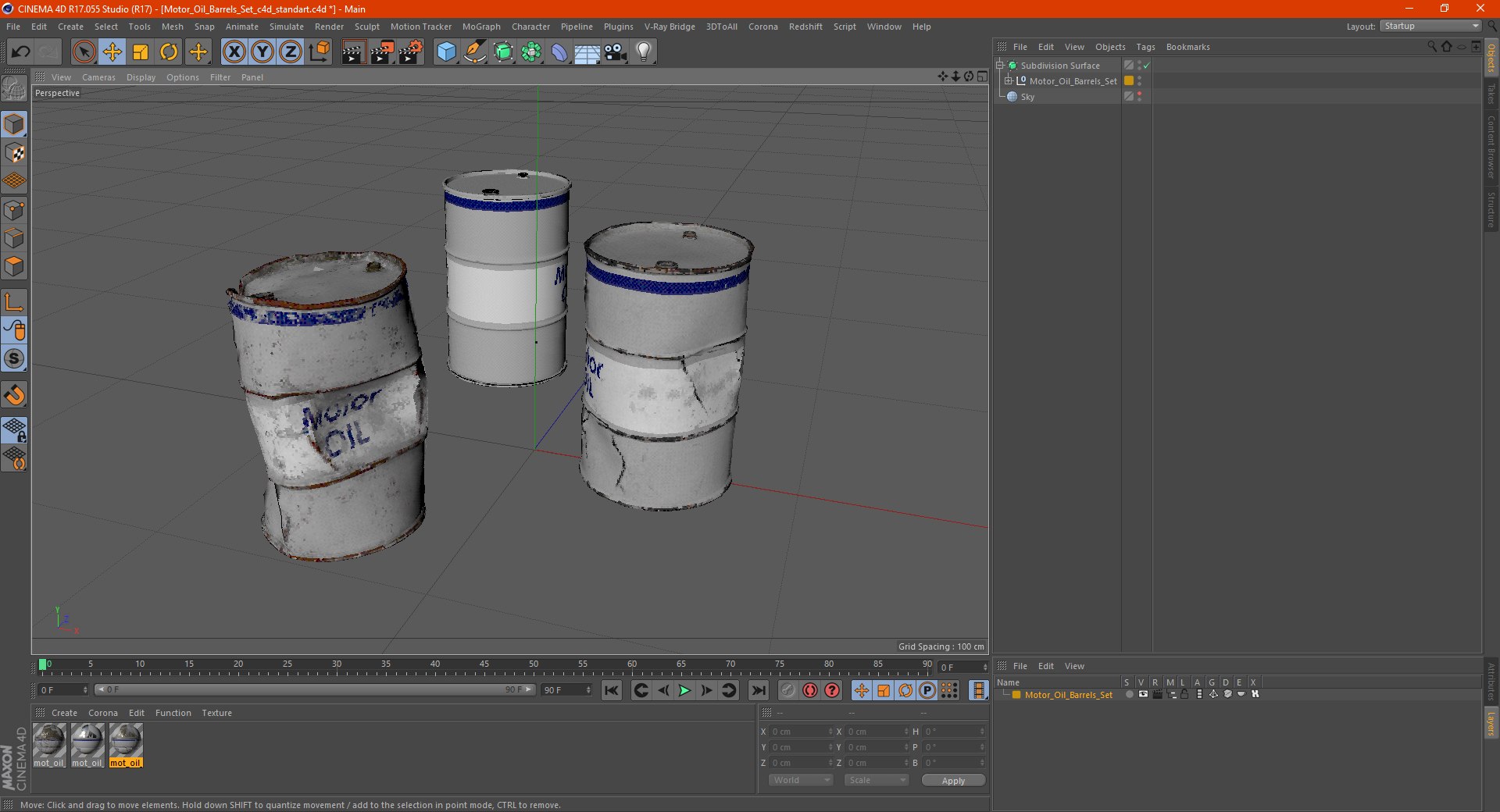The width and height of the screenshot is (1500, 812).
Task: Toggle coordinate system icon
Action: coord(319,52)
